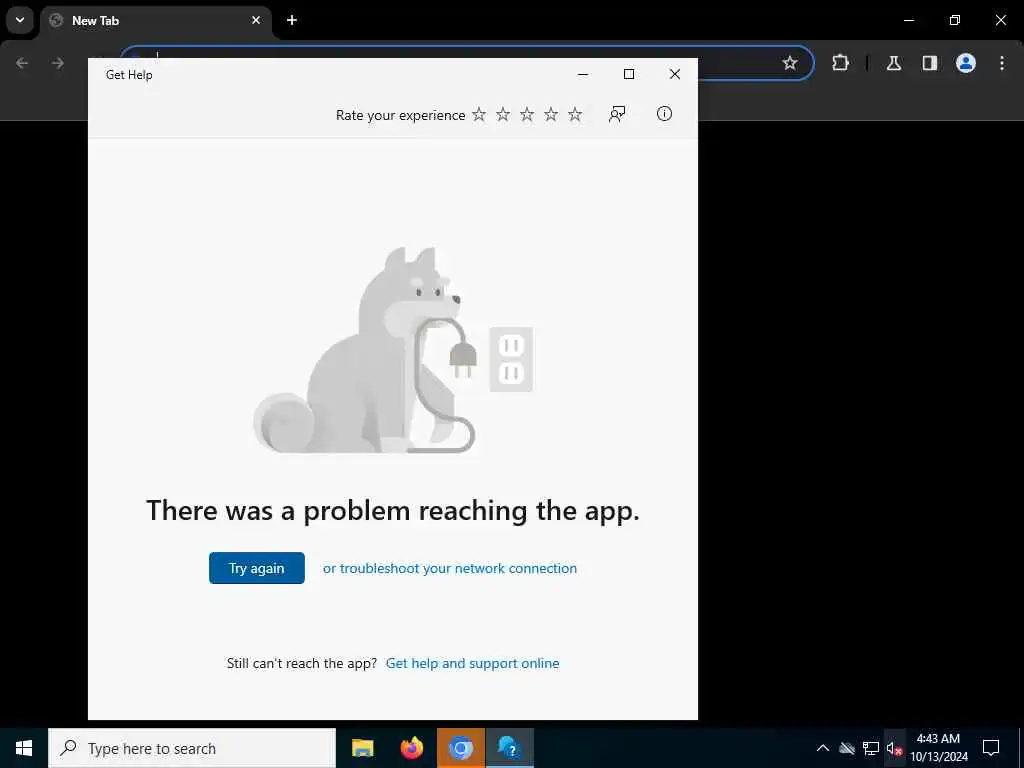This screenshot has height=768, width=1024.
Task: Rate experience with the third star
Action: coord(527,115)
